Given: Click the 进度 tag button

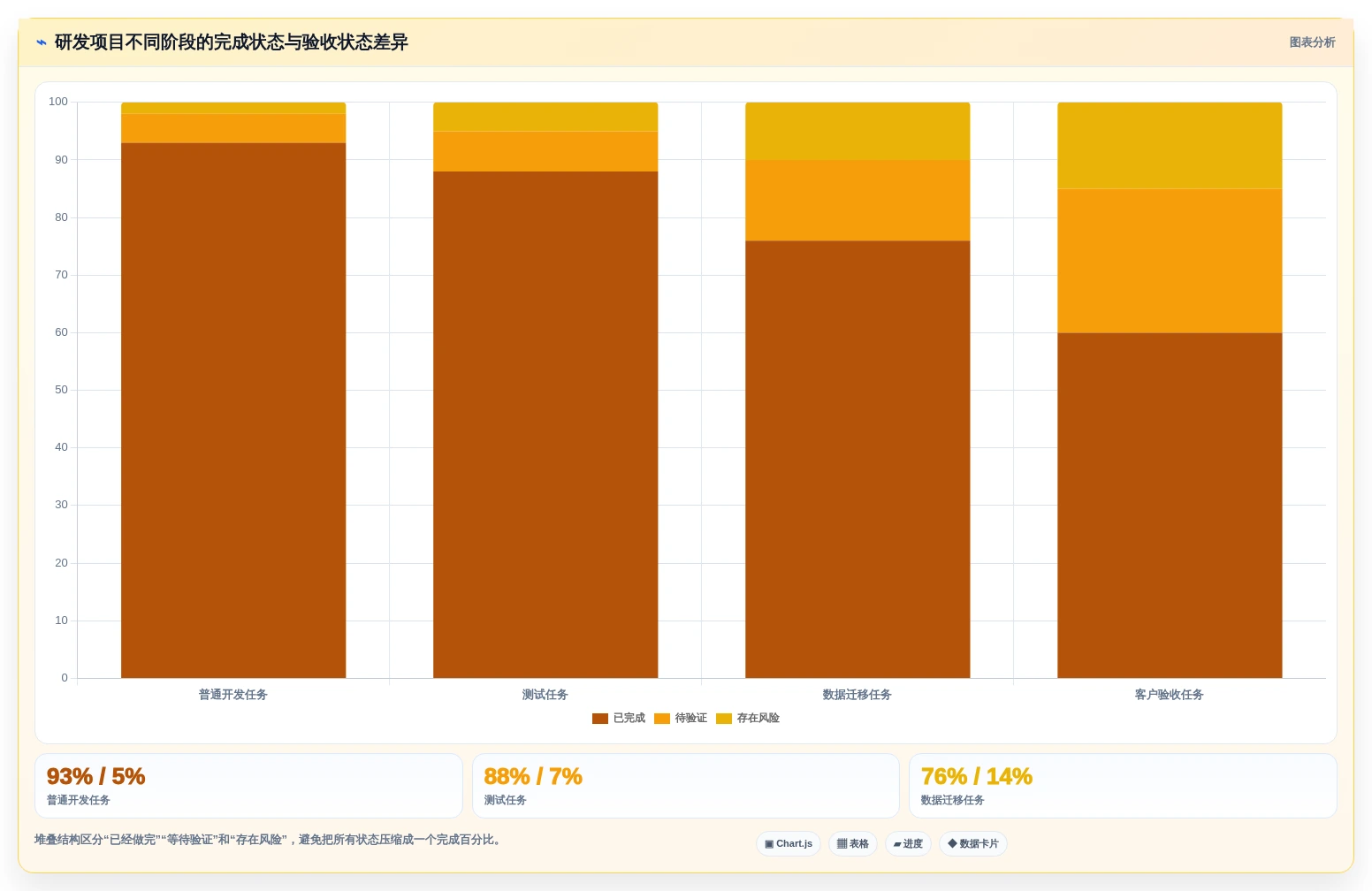Looking at the screenshot, I should [908, 844].
